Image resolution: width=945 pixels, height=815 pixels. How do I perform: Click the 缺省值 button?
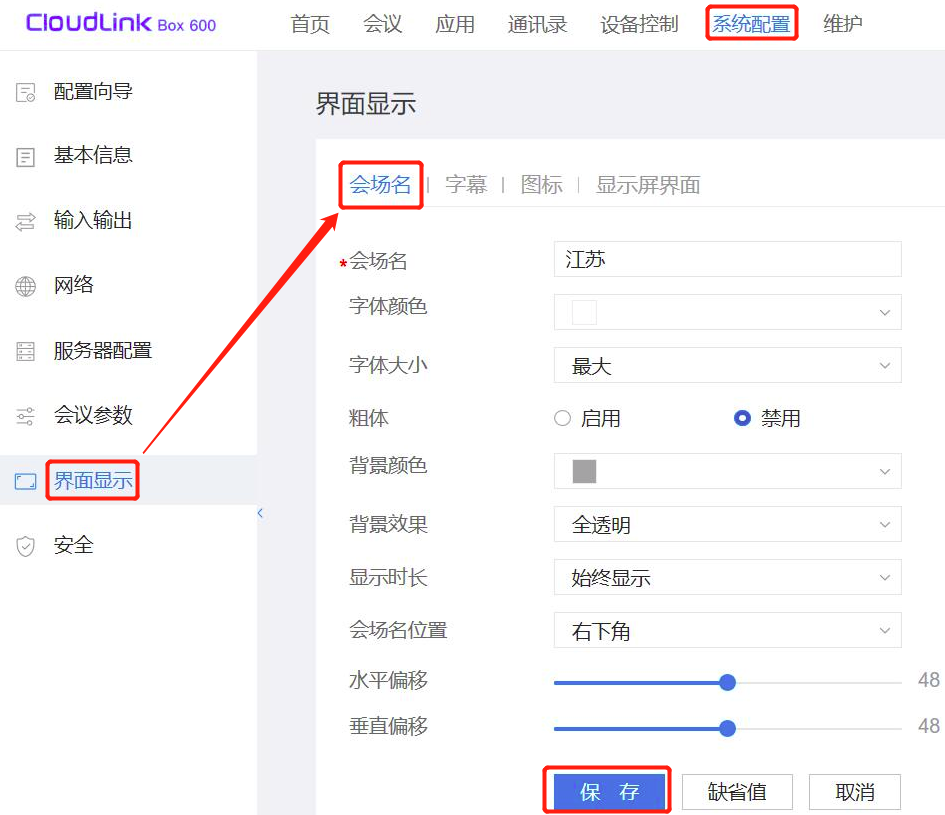coord(737,791)
